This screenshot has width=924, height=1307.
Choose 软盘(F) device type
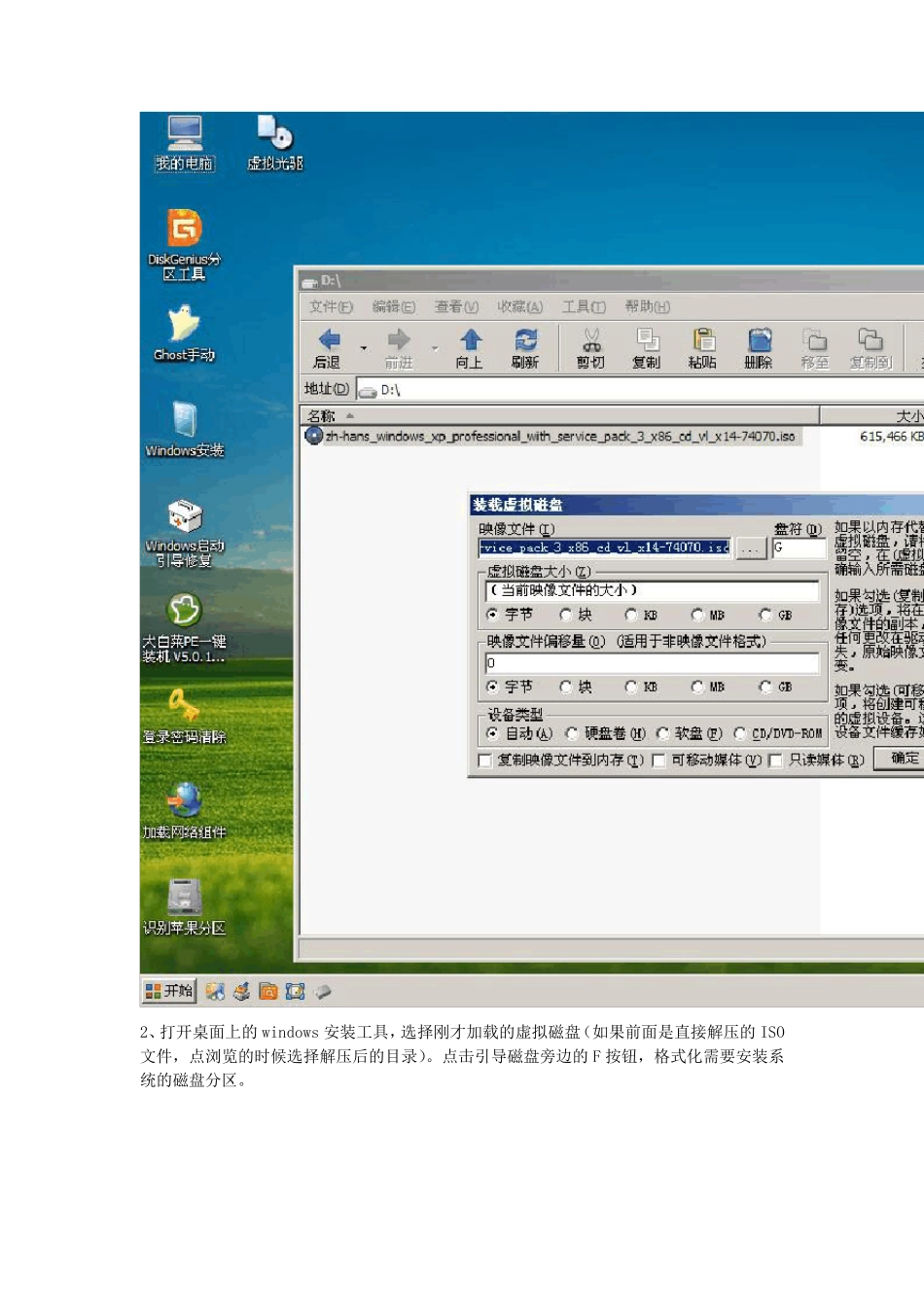662,733
